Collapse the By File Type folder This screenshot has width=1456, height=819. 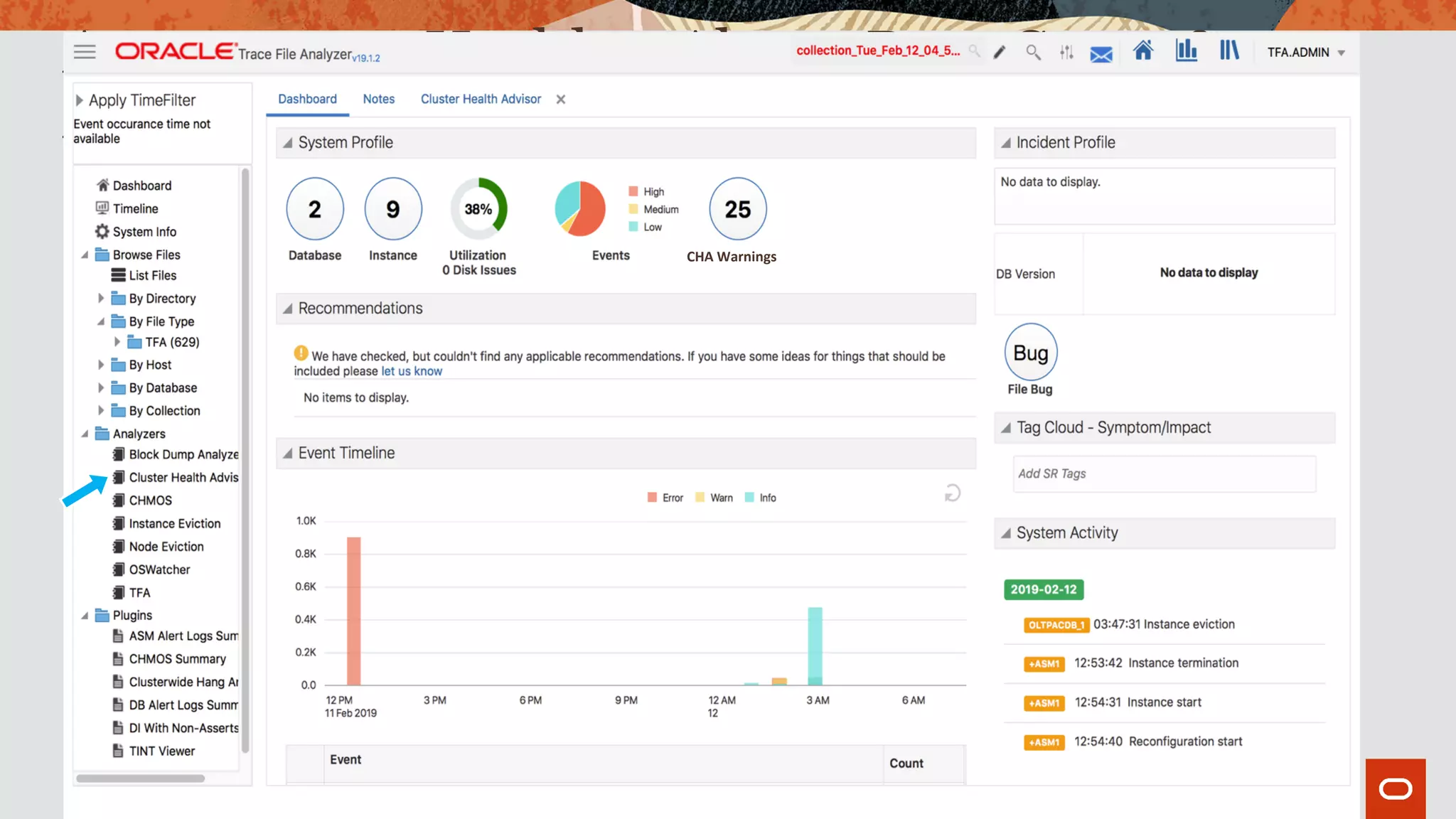click(x=101, y=321)
